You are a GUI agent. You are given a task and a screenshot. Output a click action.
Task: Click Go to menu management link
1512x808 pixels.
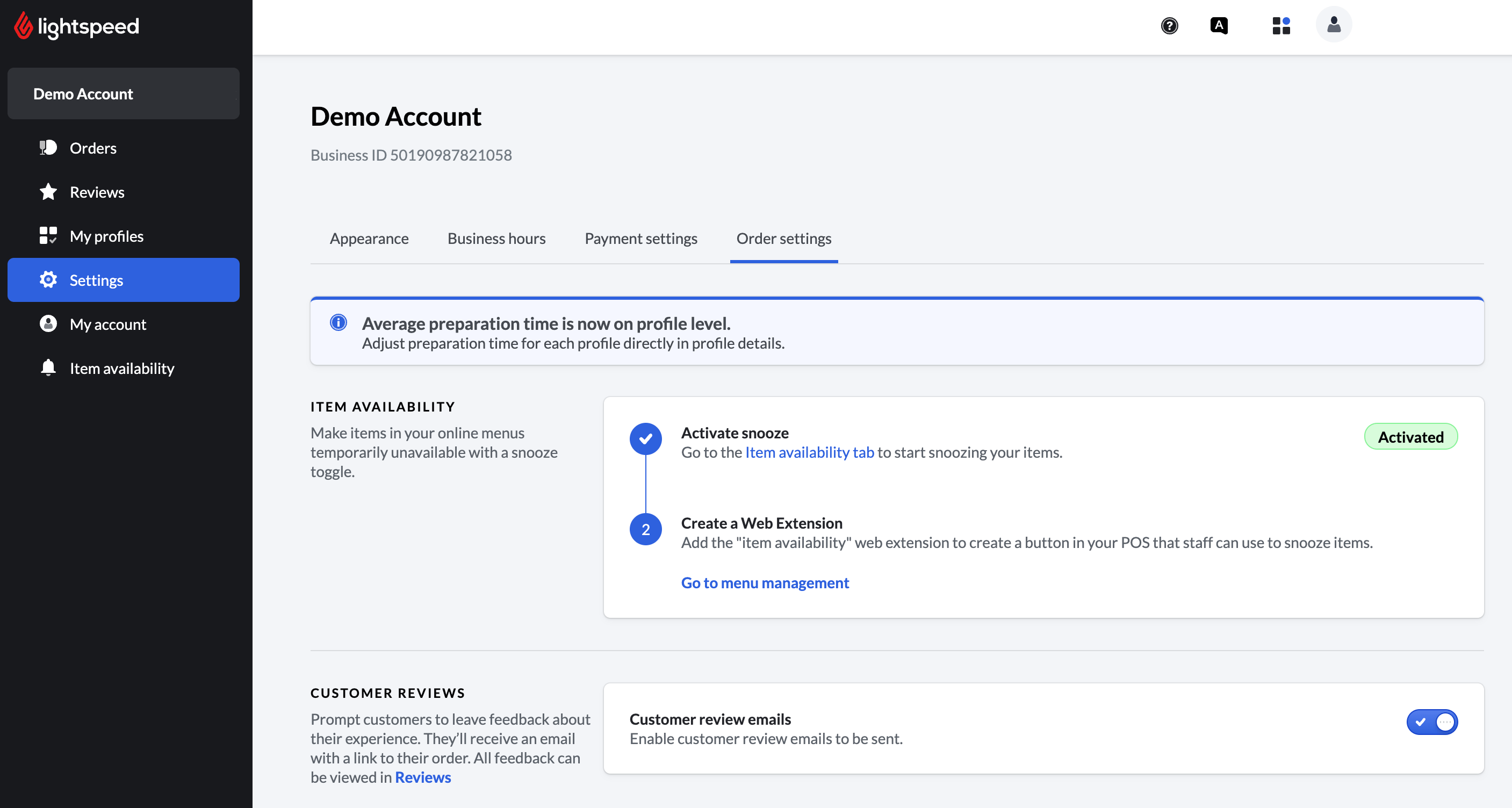(764, 583)
